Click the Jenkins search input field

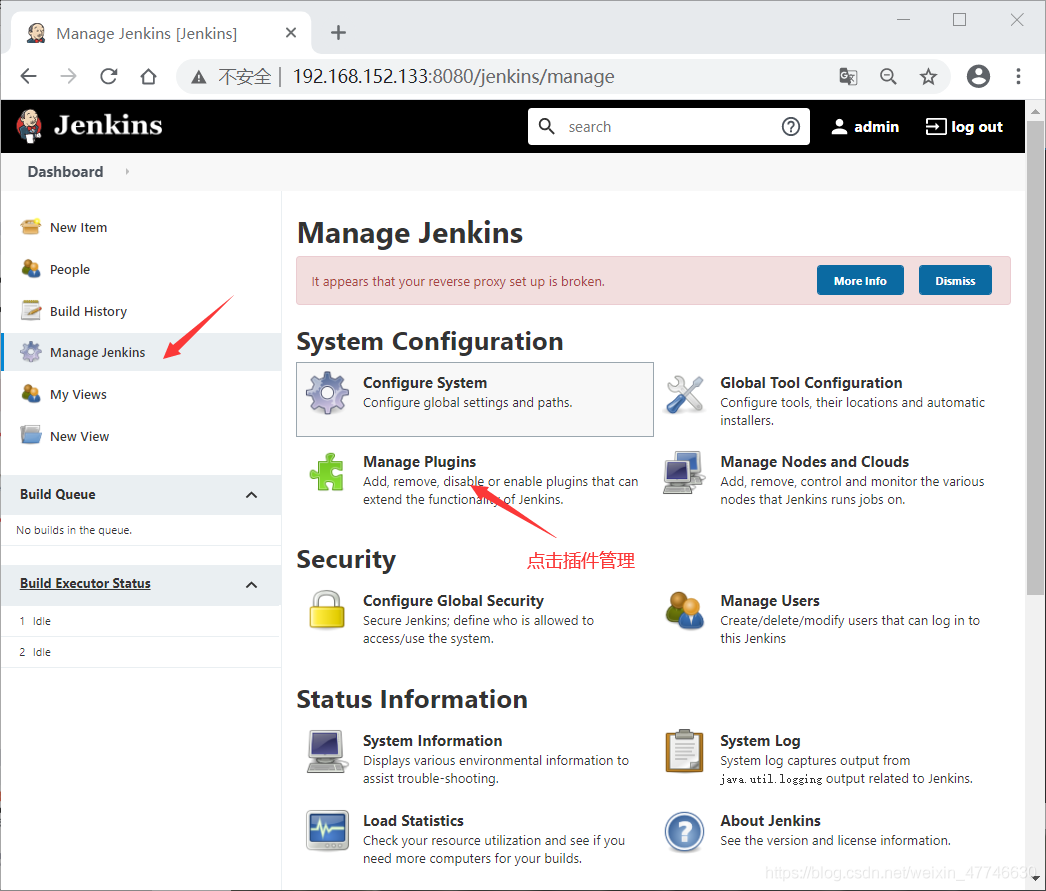tap(670, 127)
